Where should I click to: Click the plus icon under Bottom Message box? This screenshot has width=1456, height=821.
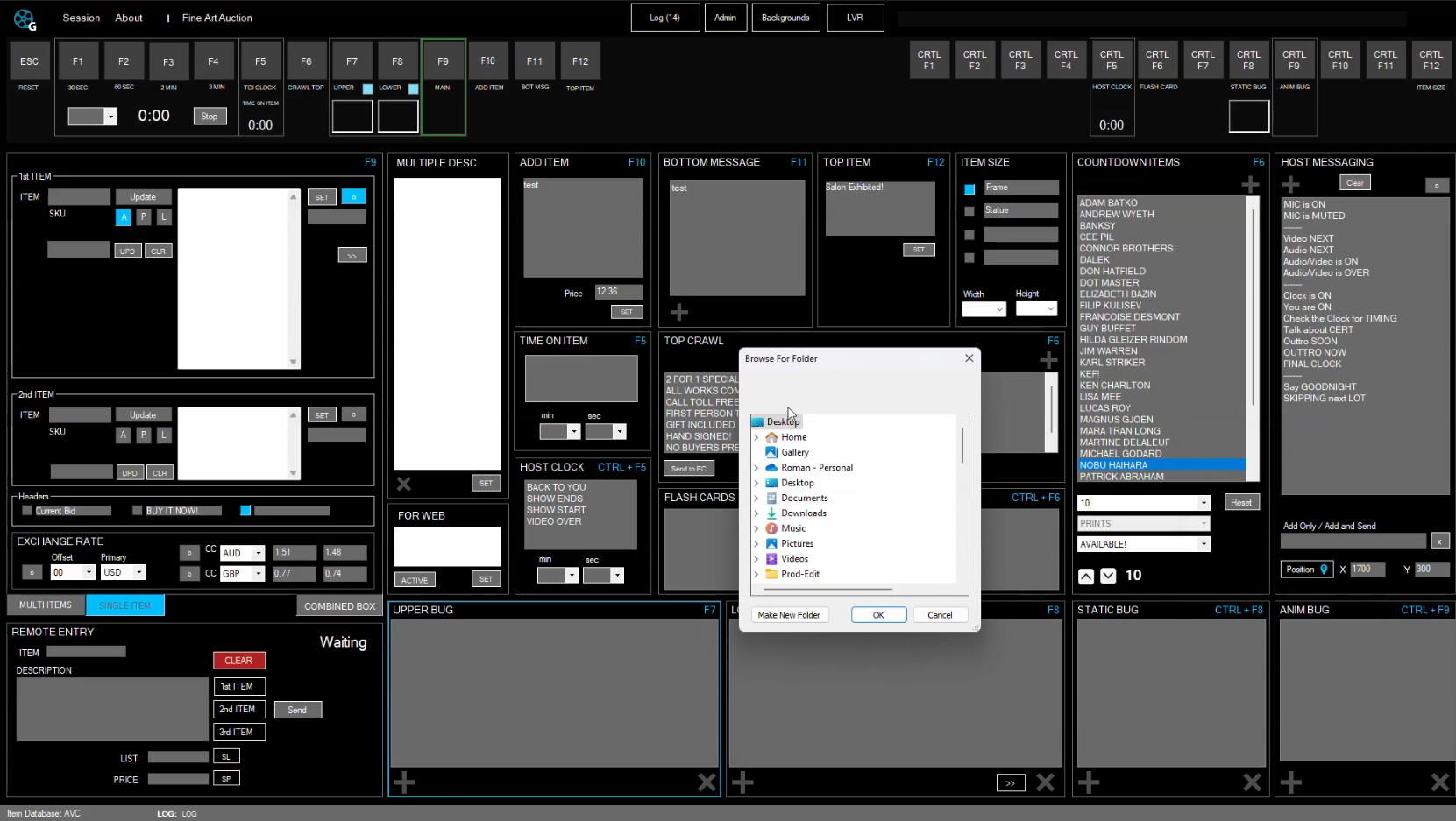(x=679, y=312)
